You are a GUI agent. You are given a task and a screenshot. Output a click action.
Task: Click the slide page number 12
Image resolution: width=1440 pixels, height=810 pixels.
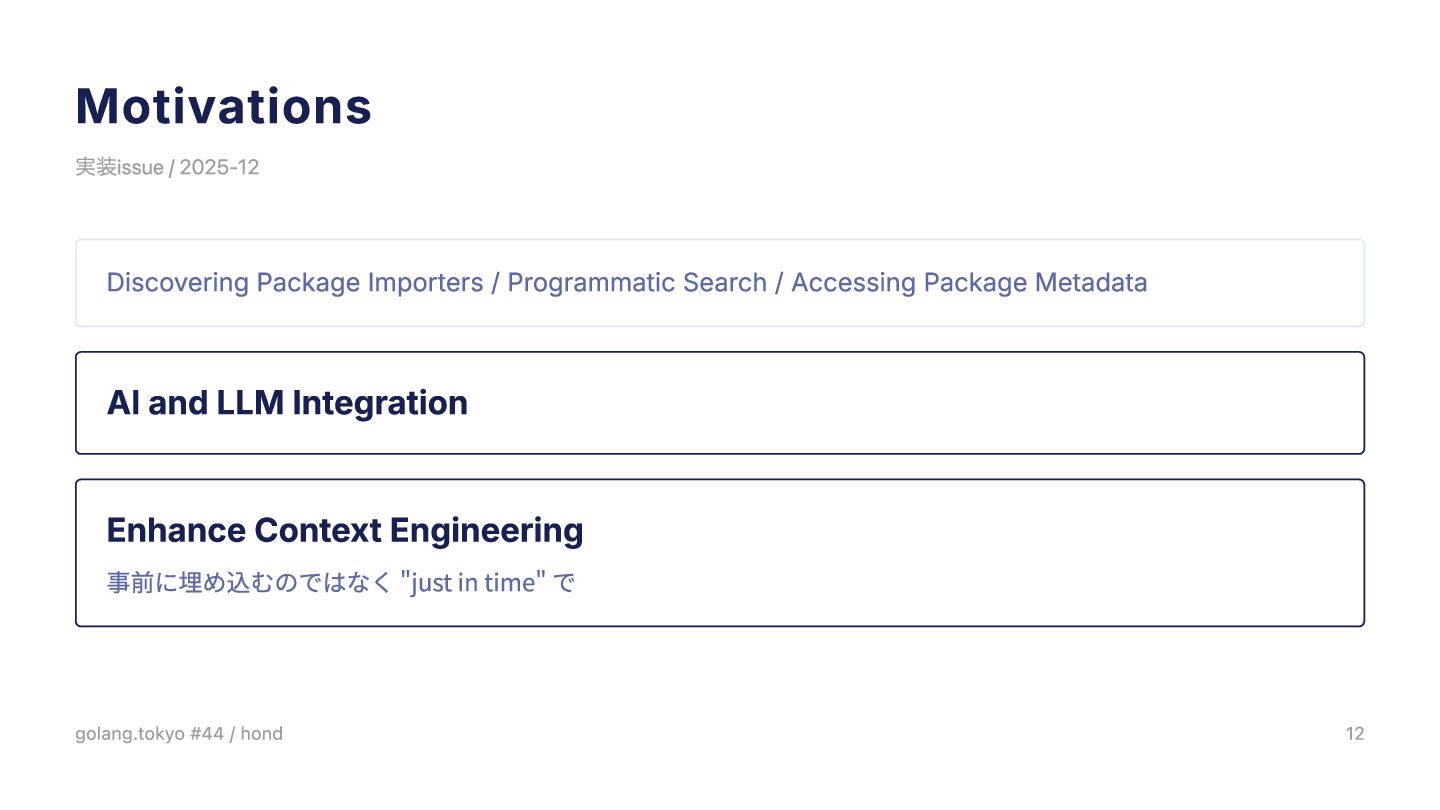coord(1355,734)
